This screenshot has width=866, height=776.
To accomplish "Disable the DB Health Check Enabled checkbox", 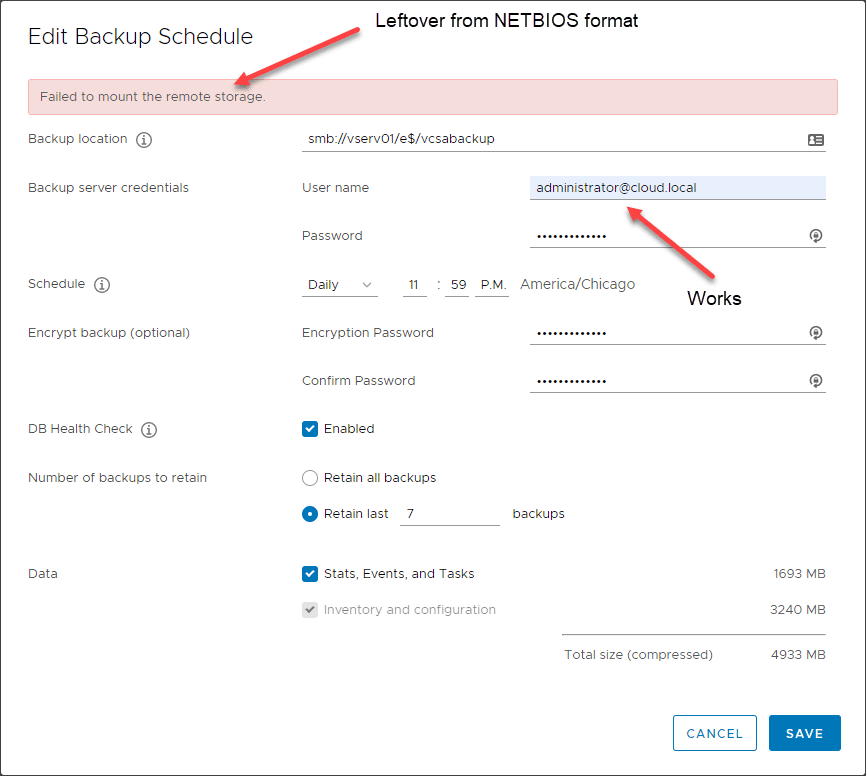I will 310,428.
